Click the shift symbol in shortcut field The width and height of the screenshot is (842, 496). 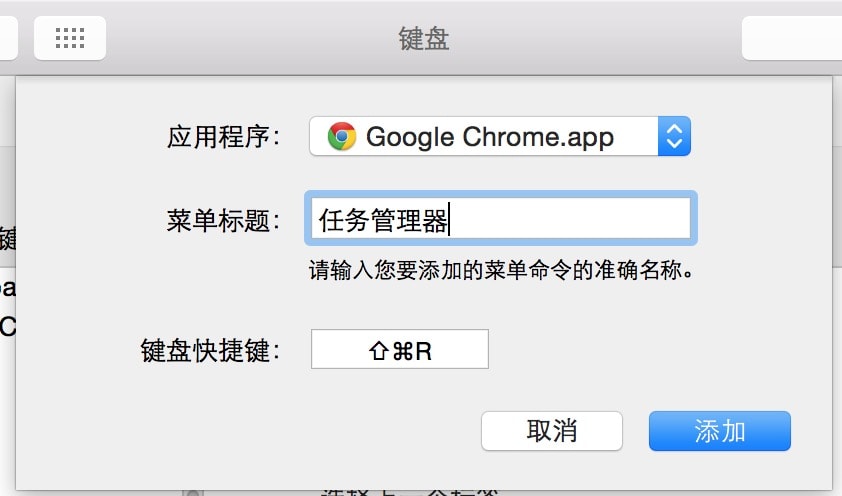[x=379, y=352]
